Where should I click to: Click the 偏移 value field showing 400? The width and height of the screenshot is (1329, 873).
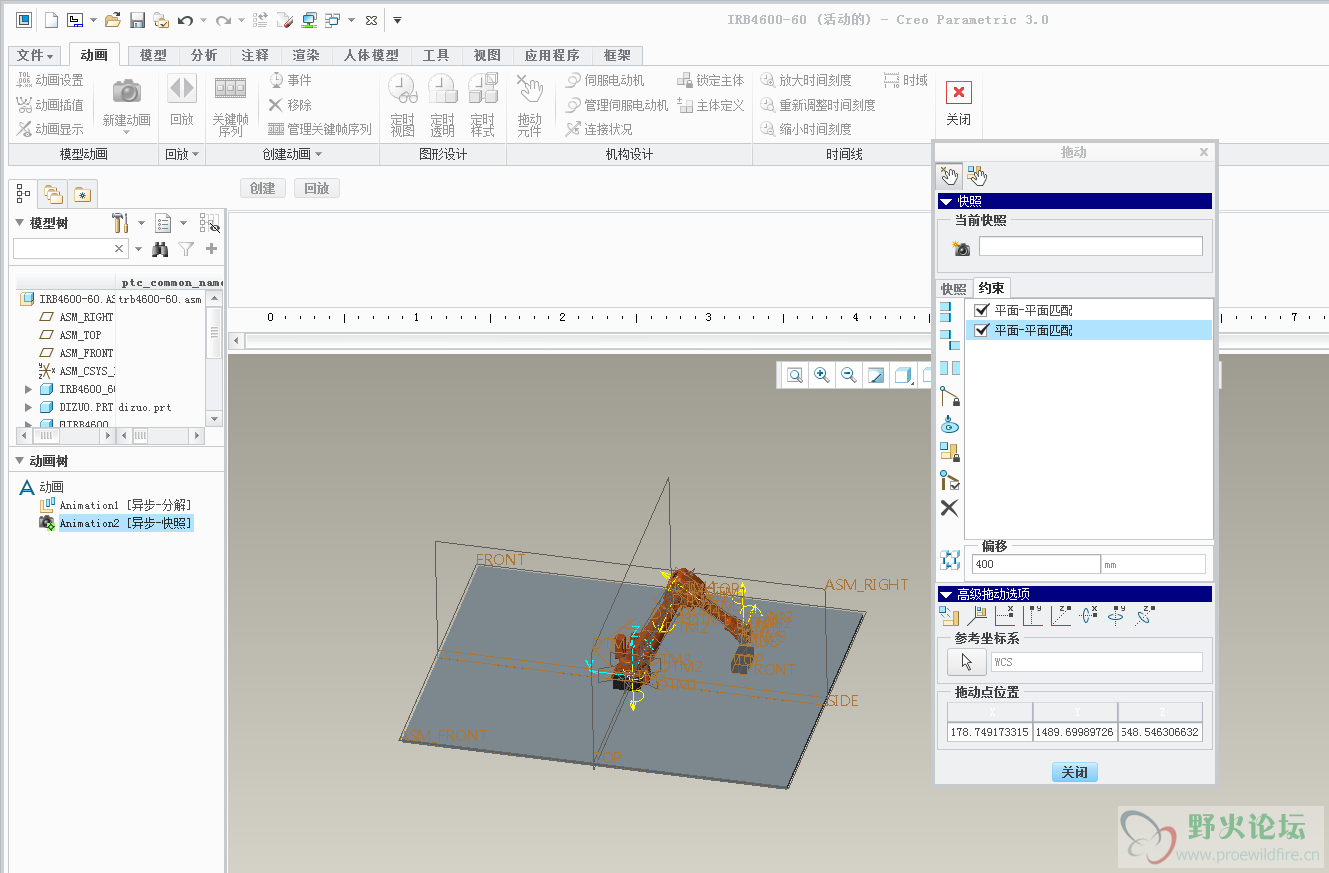1036,564
